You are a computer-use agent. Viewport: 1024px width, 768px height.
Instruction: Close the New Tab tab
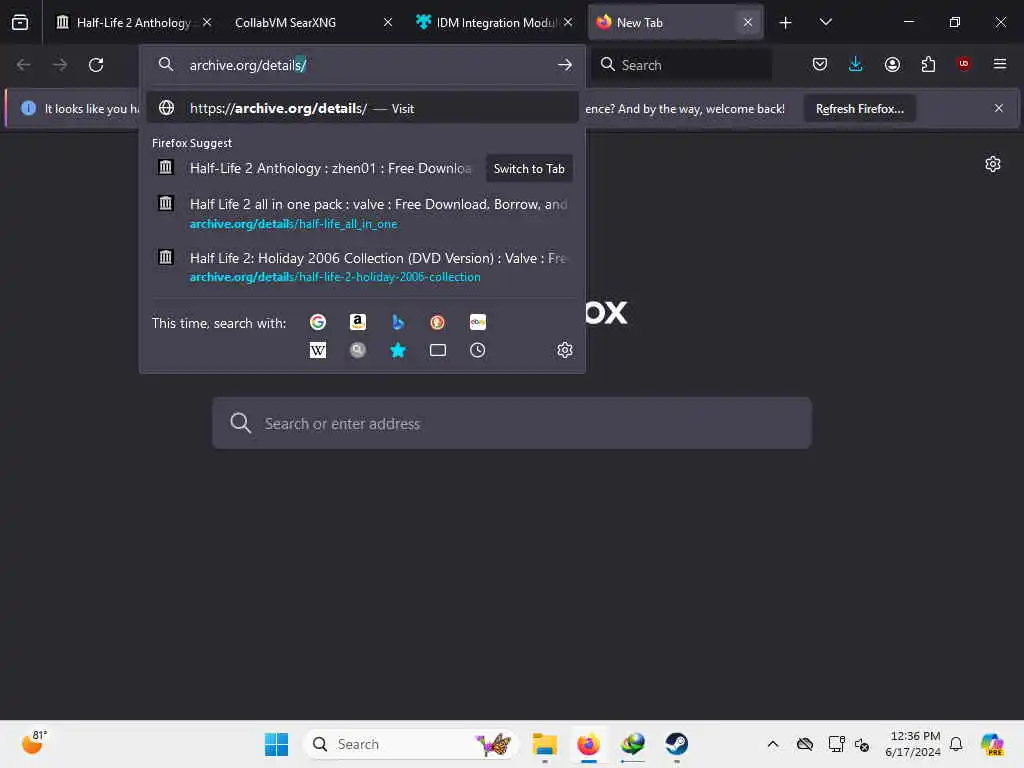(x=748, y=22)
